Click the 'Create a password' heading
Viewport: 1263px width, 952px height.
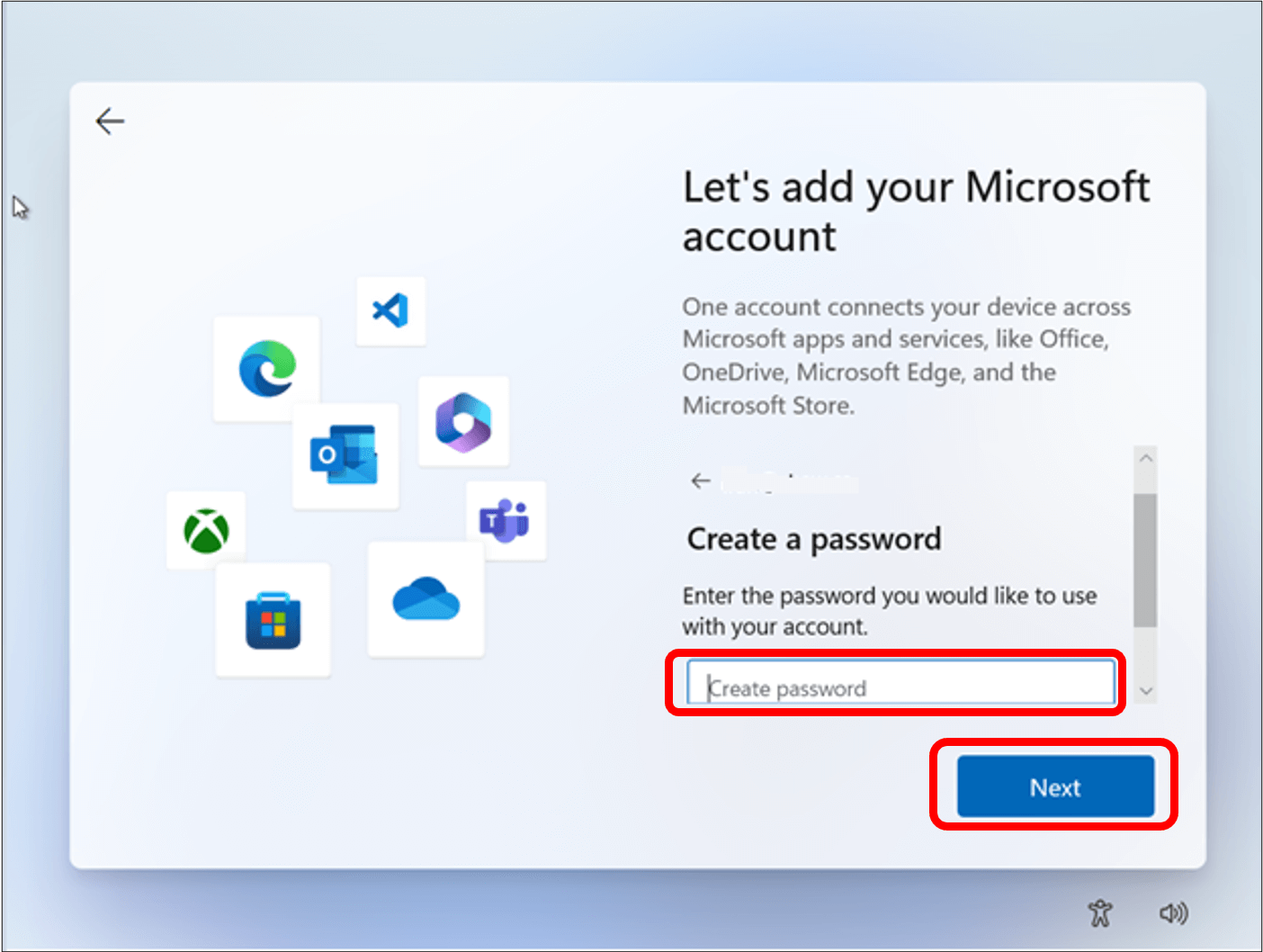coord(814,539)
